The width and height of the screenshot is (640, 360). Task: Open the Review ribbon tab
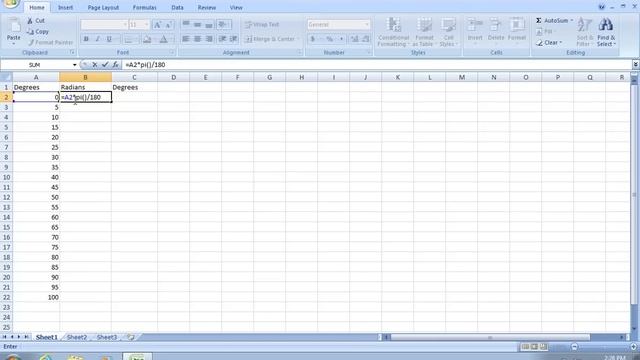click(x=207, y=7)
